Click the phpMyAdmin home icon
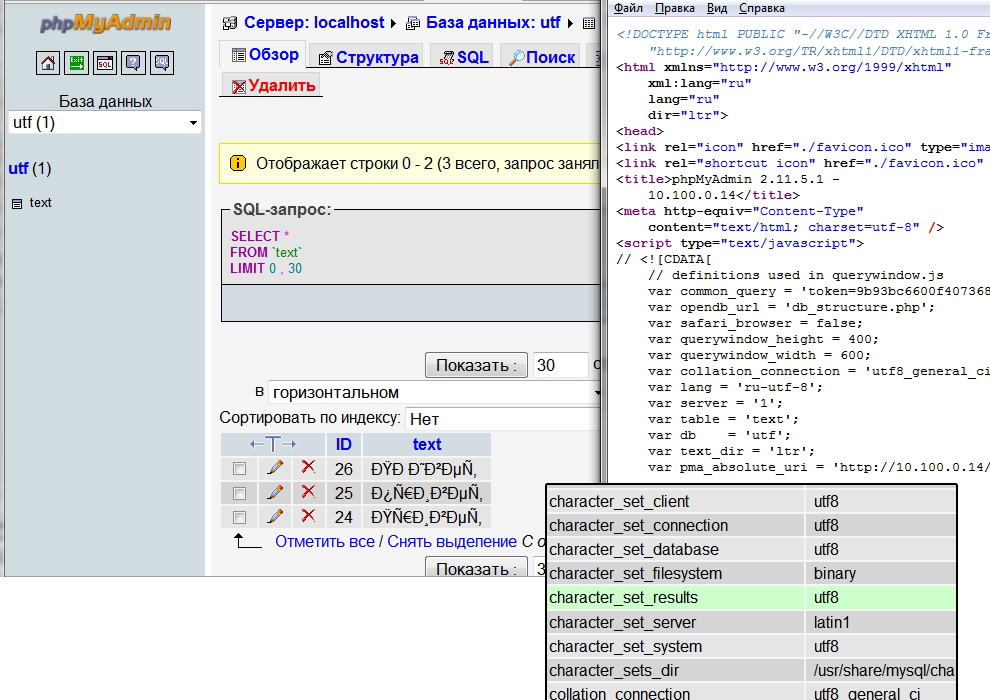 click(48, 64)
